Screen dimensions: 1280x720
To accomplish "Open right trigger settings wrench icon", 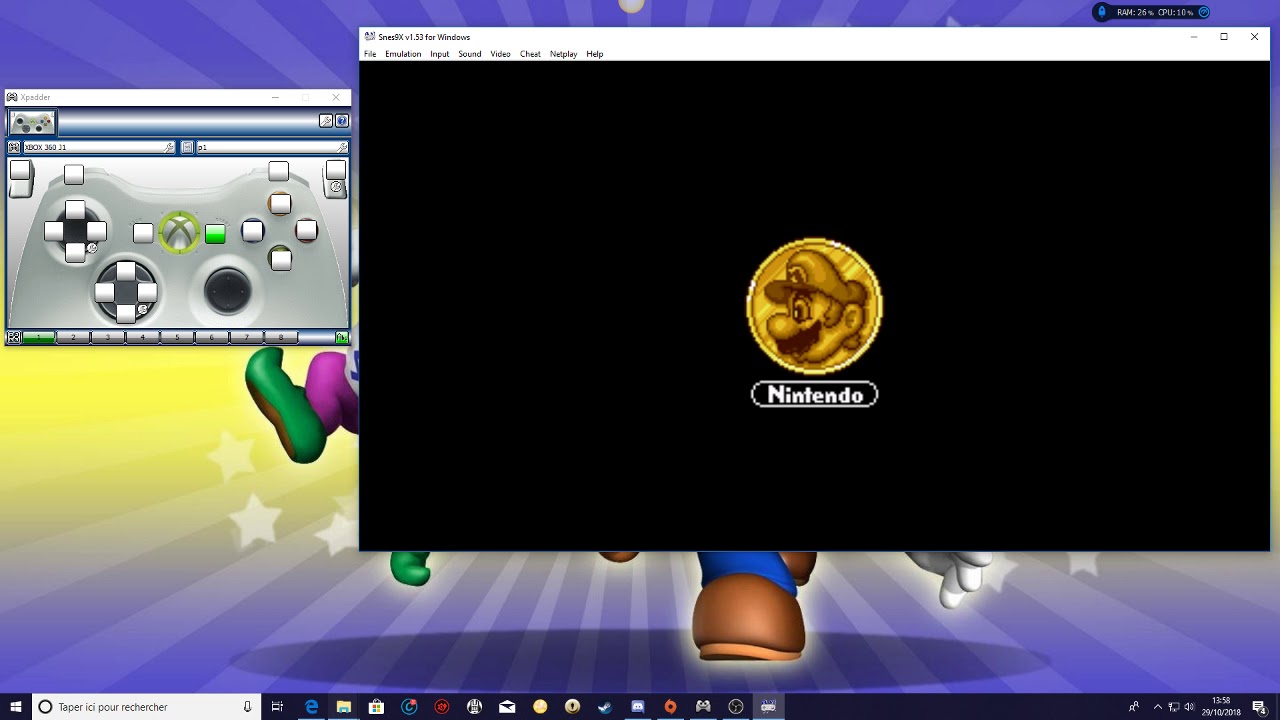I will 336,187.
